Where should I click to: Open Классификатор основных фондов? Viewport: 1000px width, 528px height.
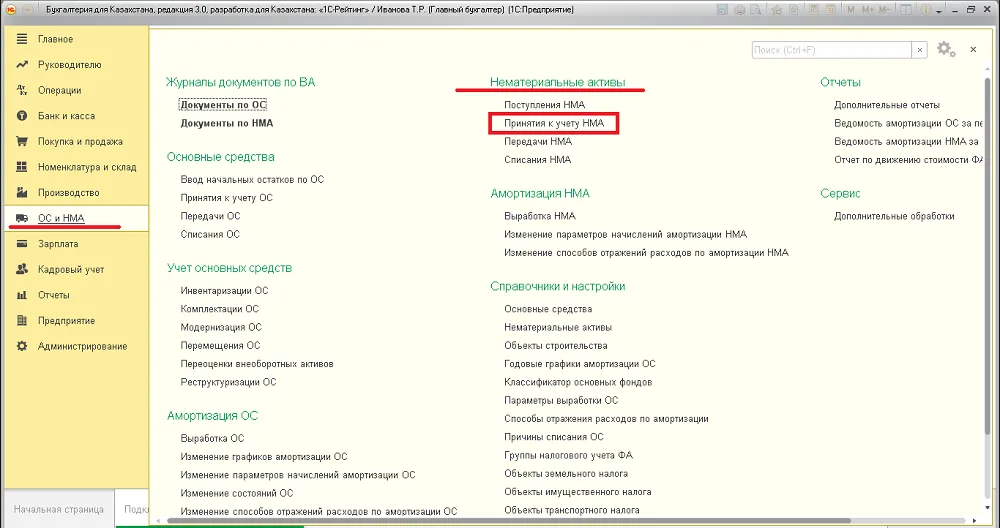(x=578, y=383)
